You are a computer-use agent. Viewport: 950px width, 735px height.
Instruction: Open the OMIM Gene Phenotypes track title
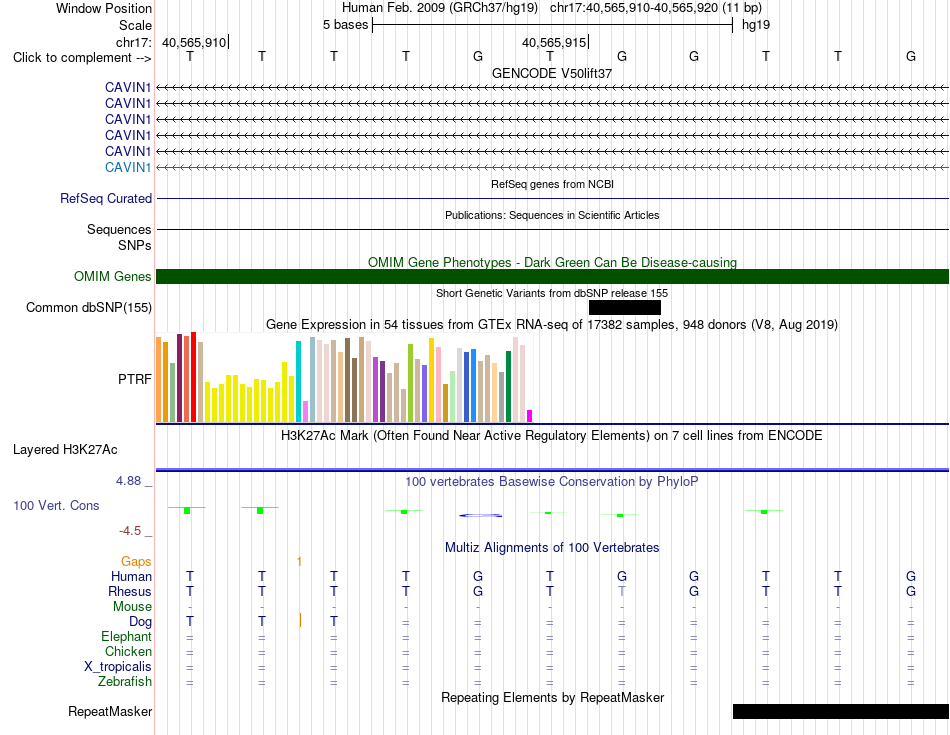point(552,262)
